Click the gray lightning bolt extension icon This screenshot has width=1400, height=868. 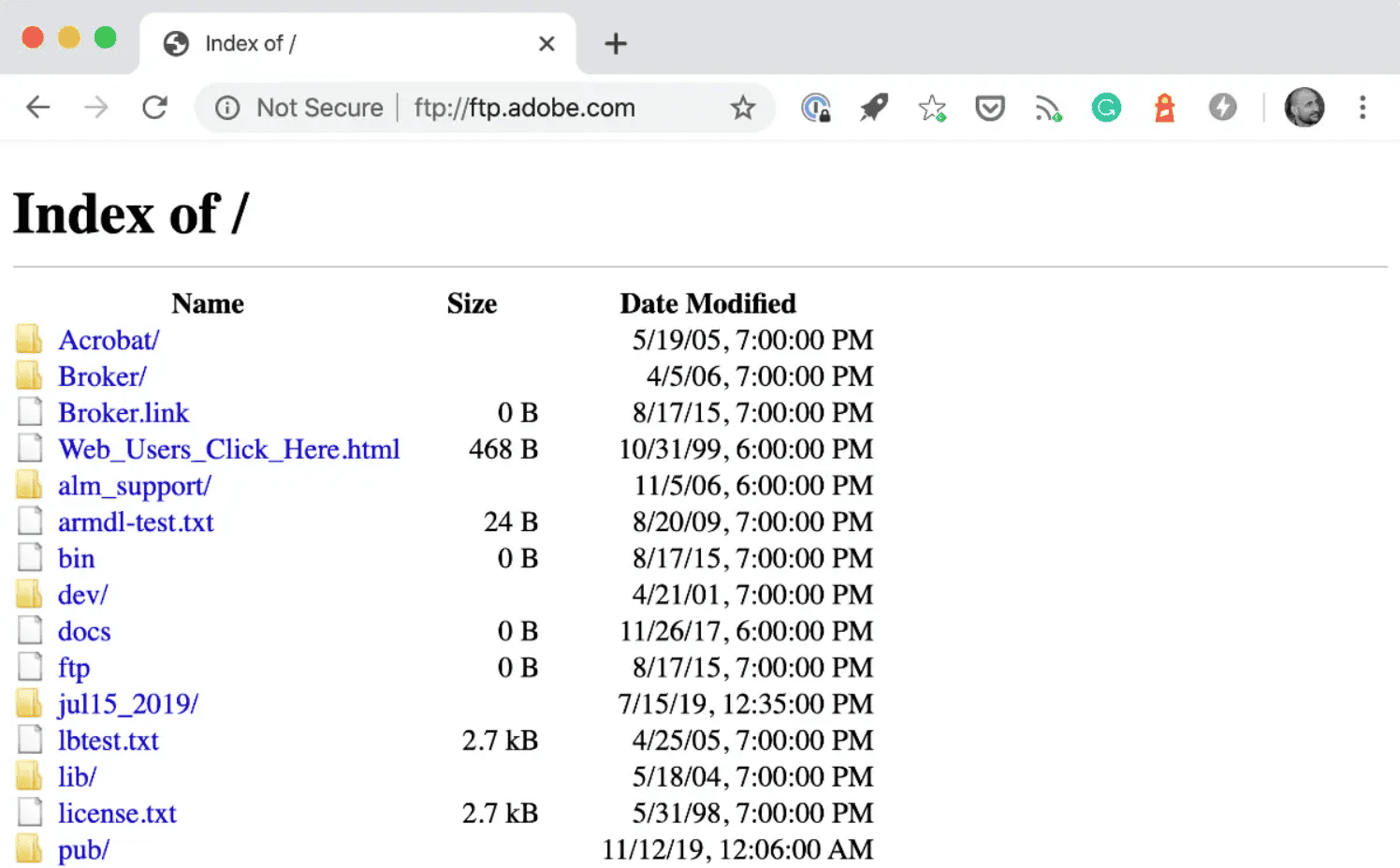click(x=1223, y=107)
